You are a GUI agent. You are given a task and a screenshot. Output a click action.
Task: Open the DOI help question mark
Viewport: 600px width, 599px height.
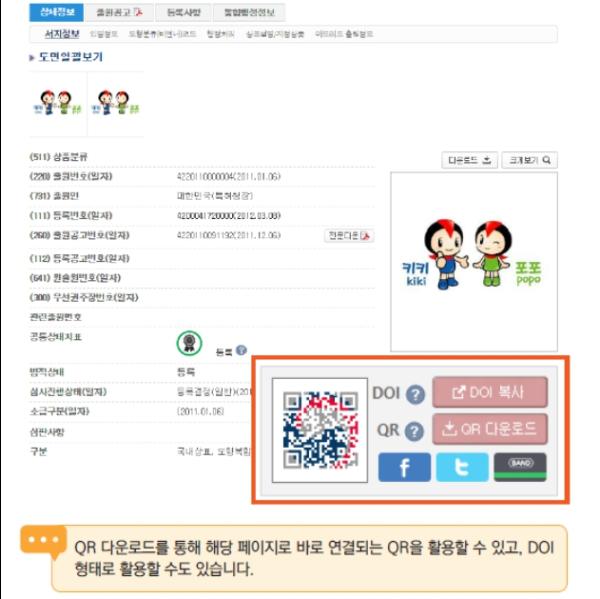[415, 394]
